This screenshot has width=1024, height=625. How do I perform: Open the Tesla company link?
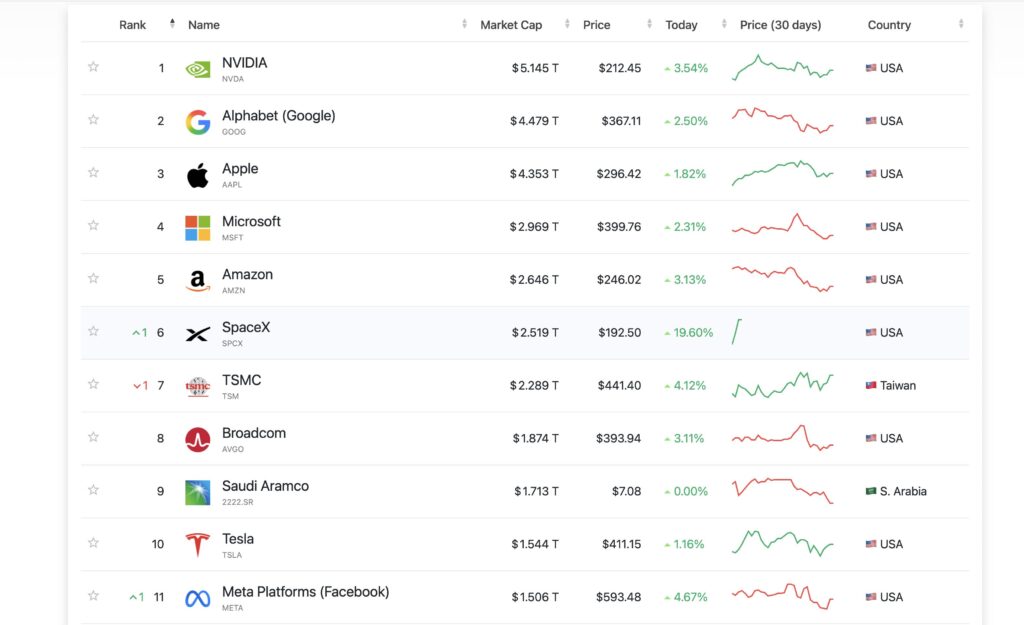coord(238,539)
